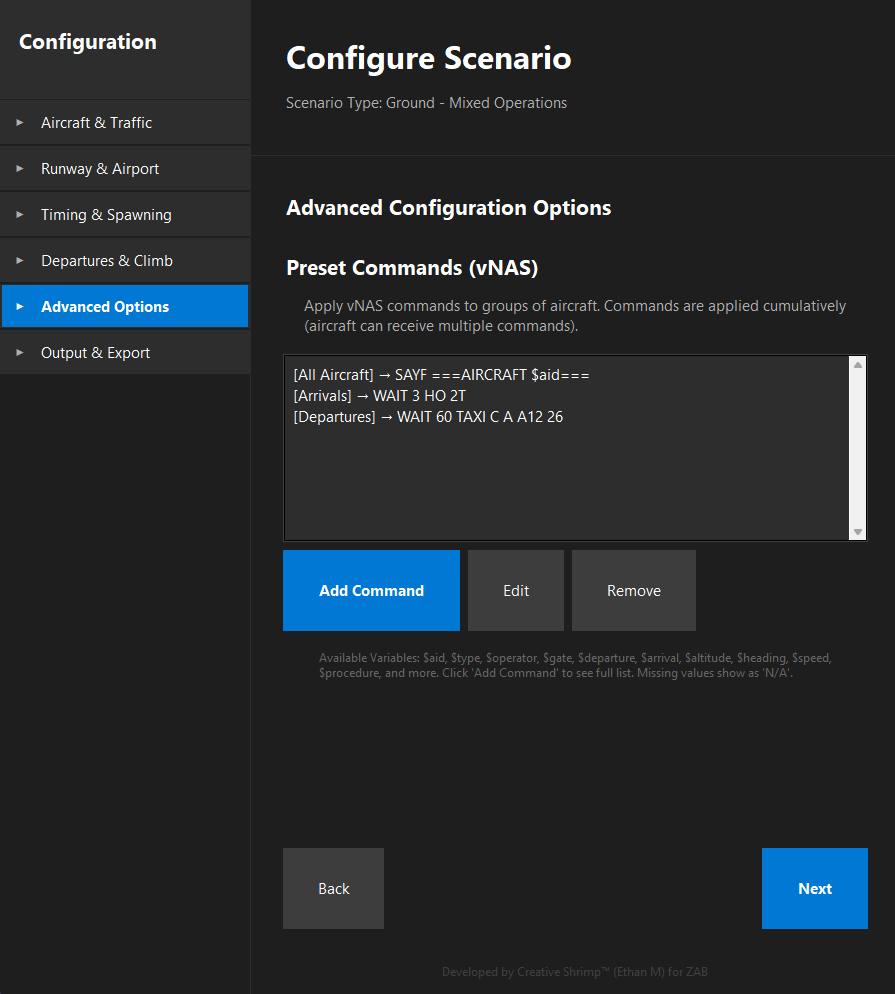
Task: Click Remove to delete a command
Action: click(x=633, y=590)
